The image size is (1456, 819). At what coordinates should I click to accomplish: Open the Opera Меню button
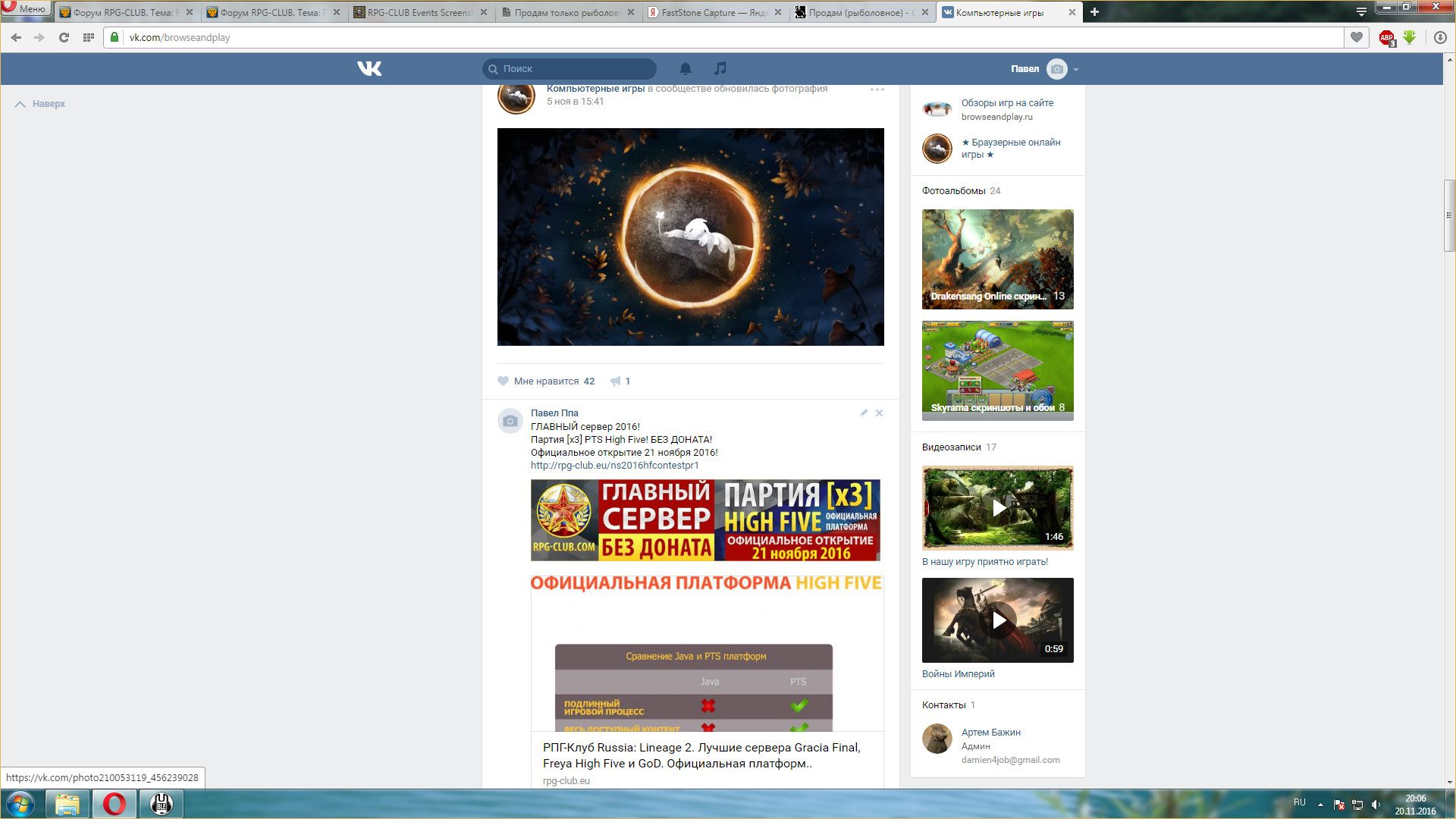[26, 8]
